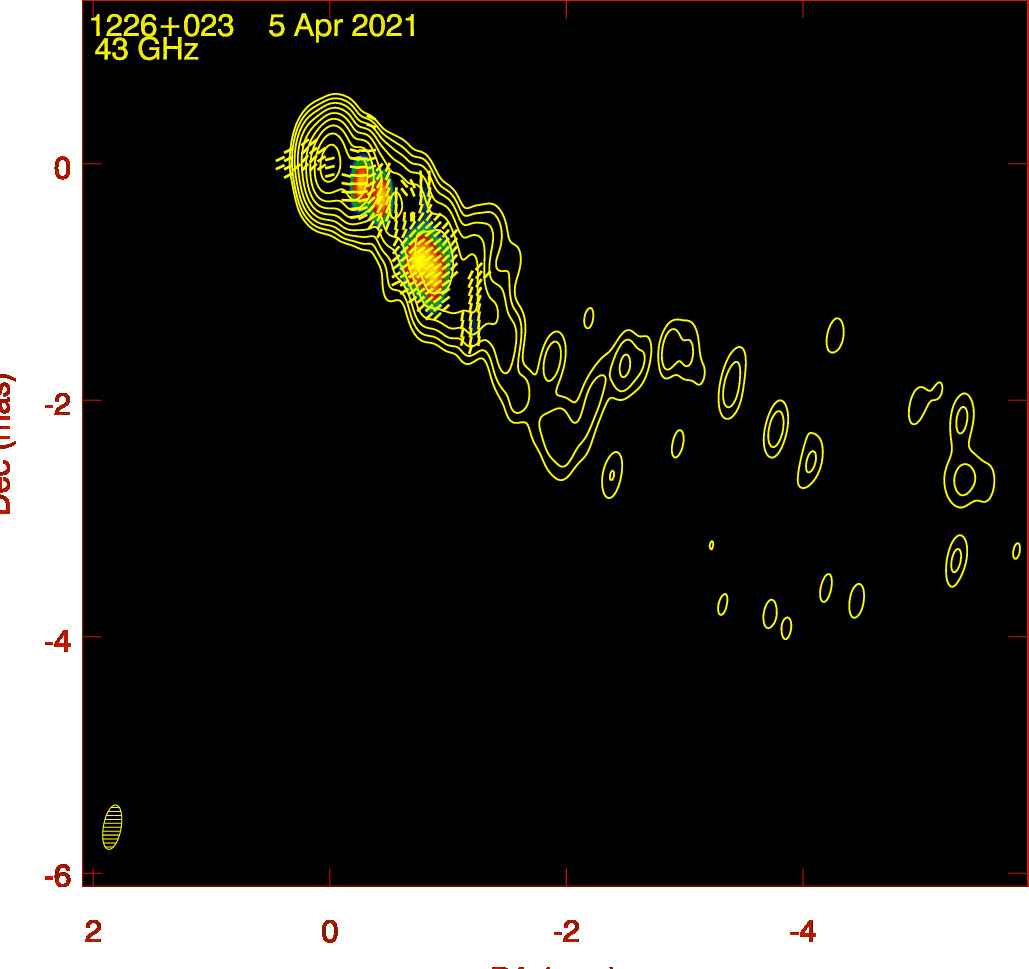Click the 5 Apr 2021 date text
Image resolution: width=1029 pixels, height=969 pixels.
(342, 27)
